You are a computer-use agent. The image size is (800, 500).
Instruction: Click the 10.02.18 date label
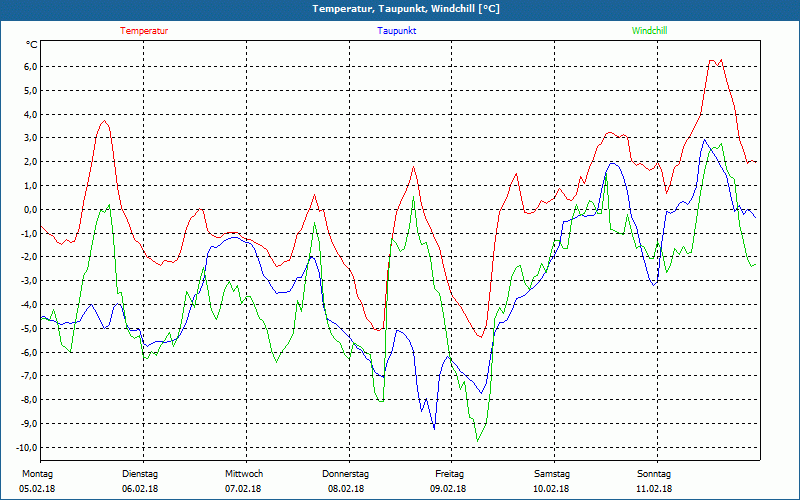[x=551, y=489]
